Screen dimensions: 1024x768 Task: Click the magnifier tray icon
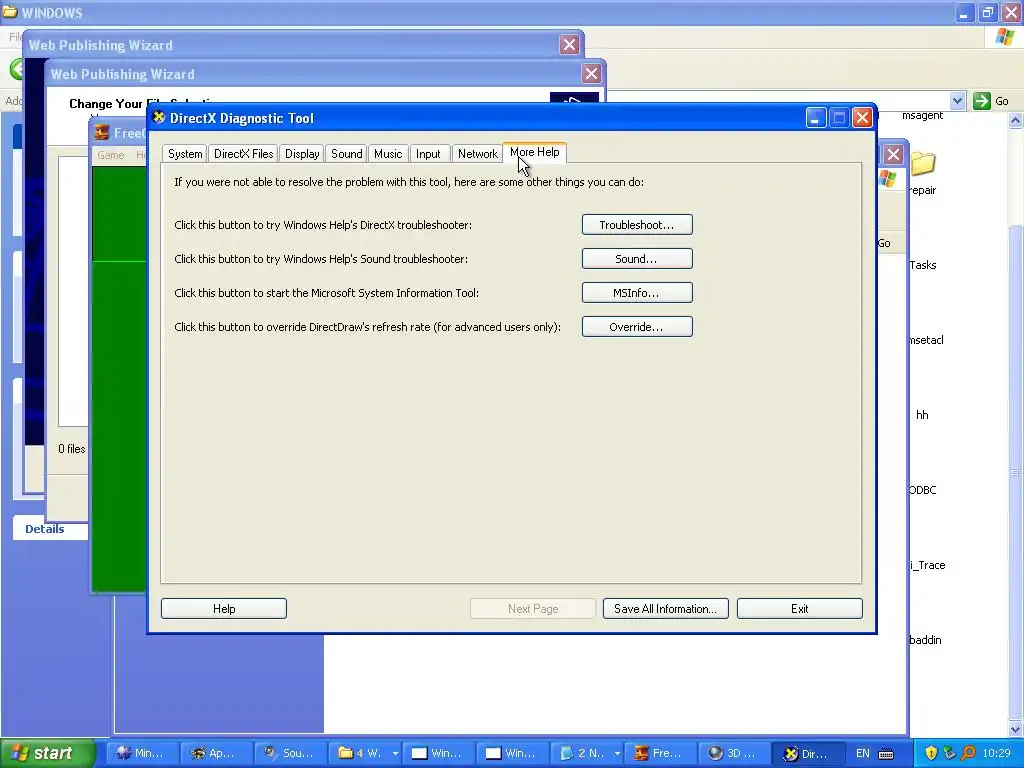[968, 753]
